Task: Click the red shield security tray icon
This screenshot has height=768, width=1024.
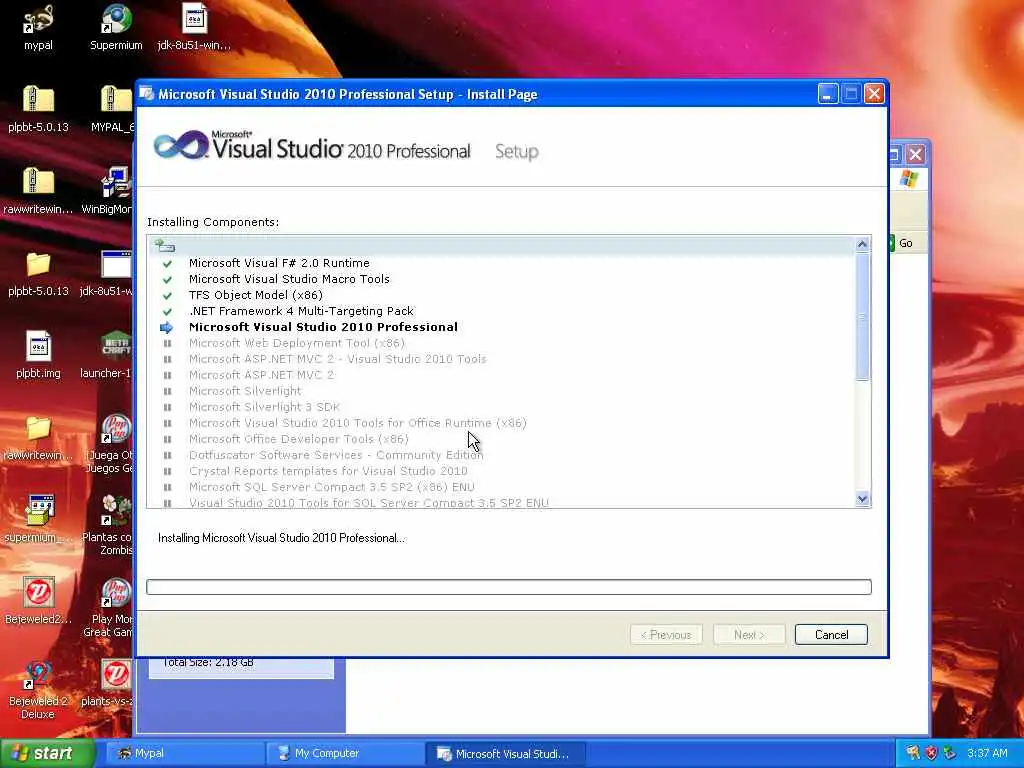Action: coord(931,753)
